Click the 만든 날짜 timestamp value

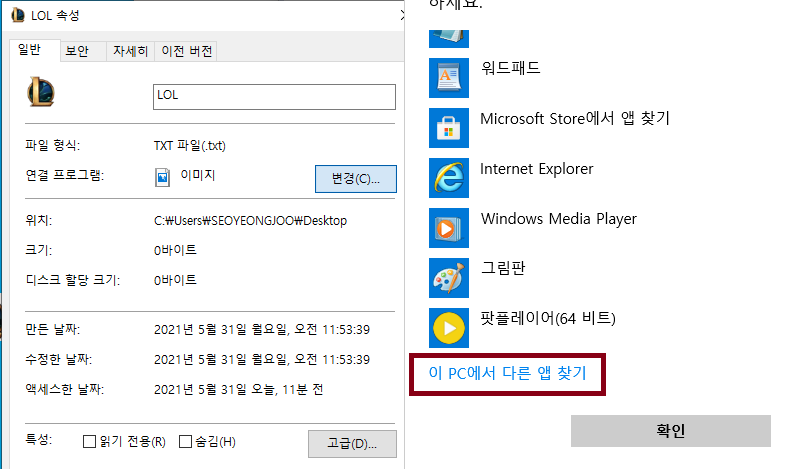point(262,330)
